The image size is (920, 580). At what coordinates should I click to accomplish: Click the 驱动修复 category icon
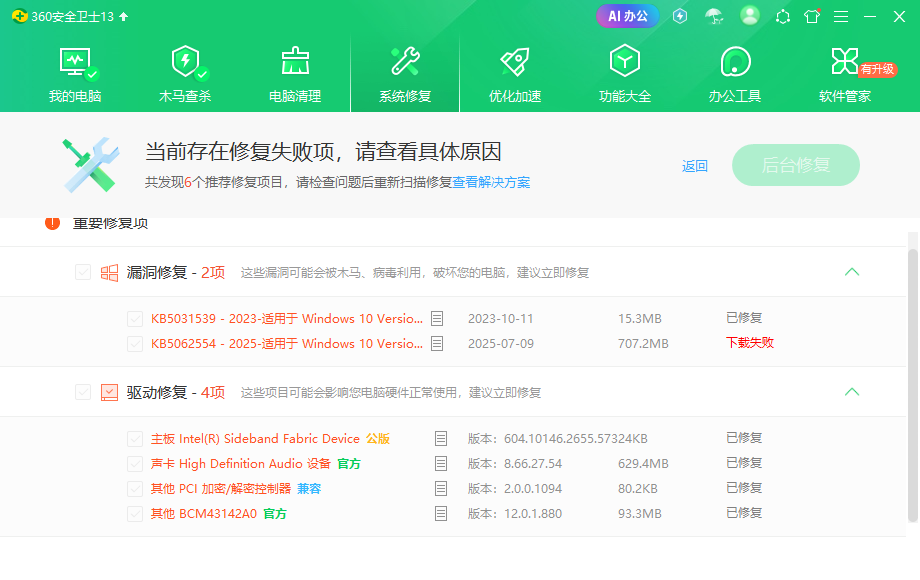(109, 392)
